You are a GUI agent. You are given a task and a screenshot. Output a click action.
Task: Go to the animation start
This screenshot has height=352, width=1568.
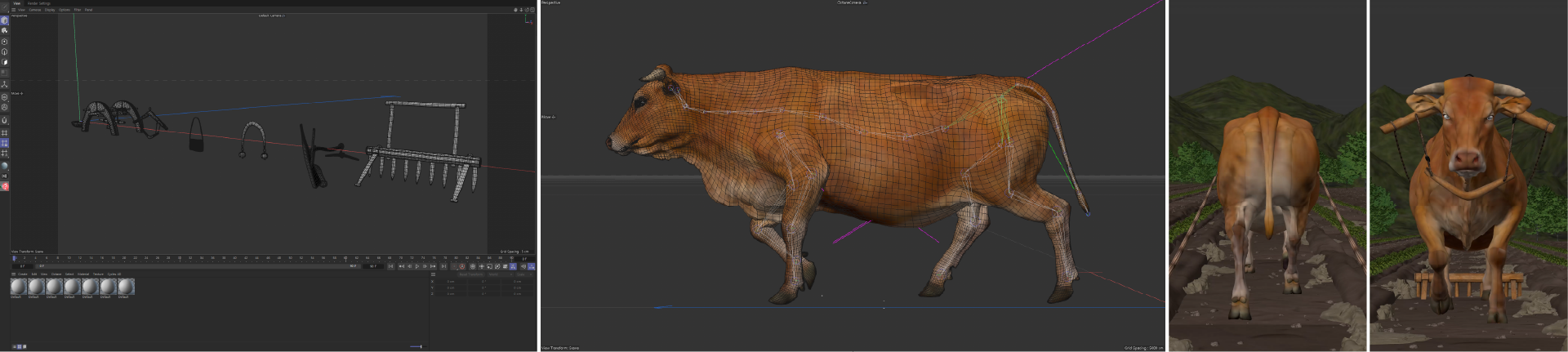390,266
